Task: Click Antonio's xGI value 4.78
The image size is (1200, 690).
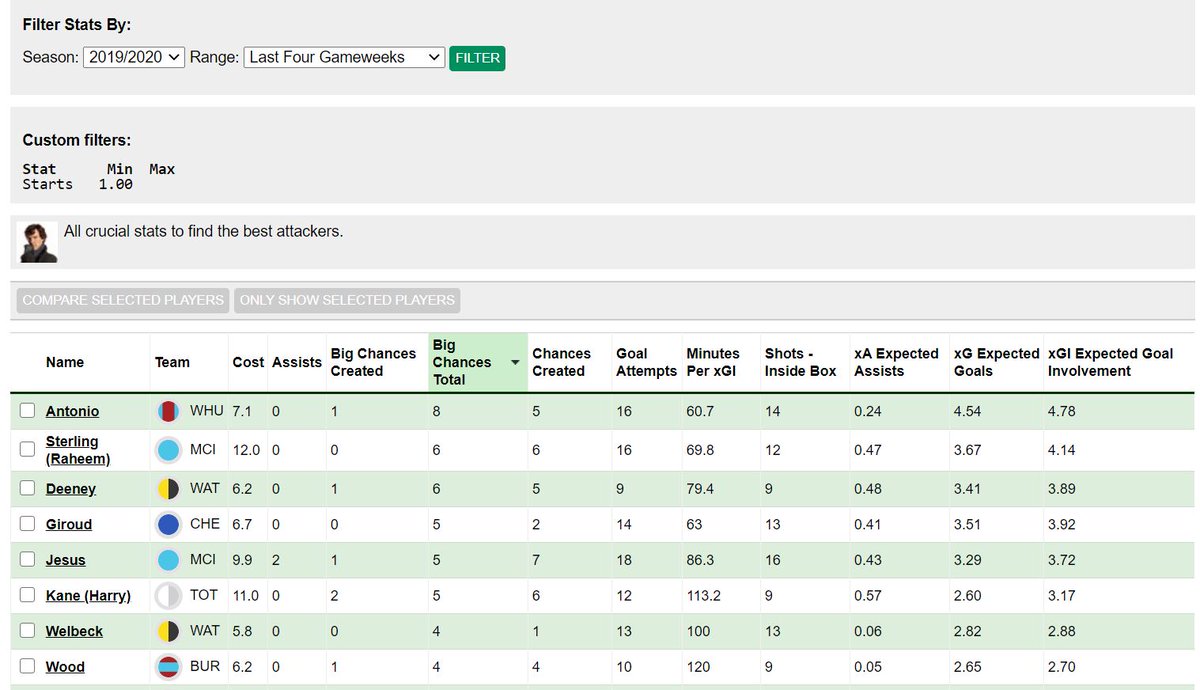Action: click(x=1062, y=411)
